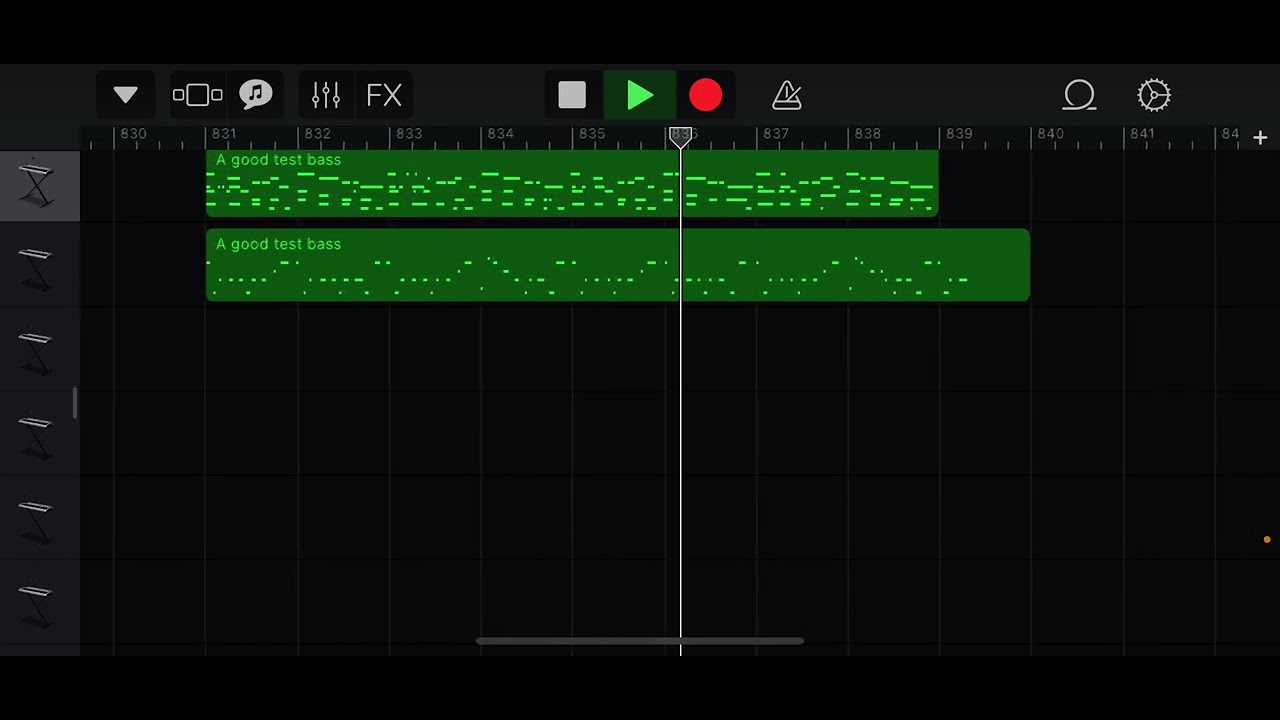
Task: Open the song settings gear
Action: tap(1154, 95)
